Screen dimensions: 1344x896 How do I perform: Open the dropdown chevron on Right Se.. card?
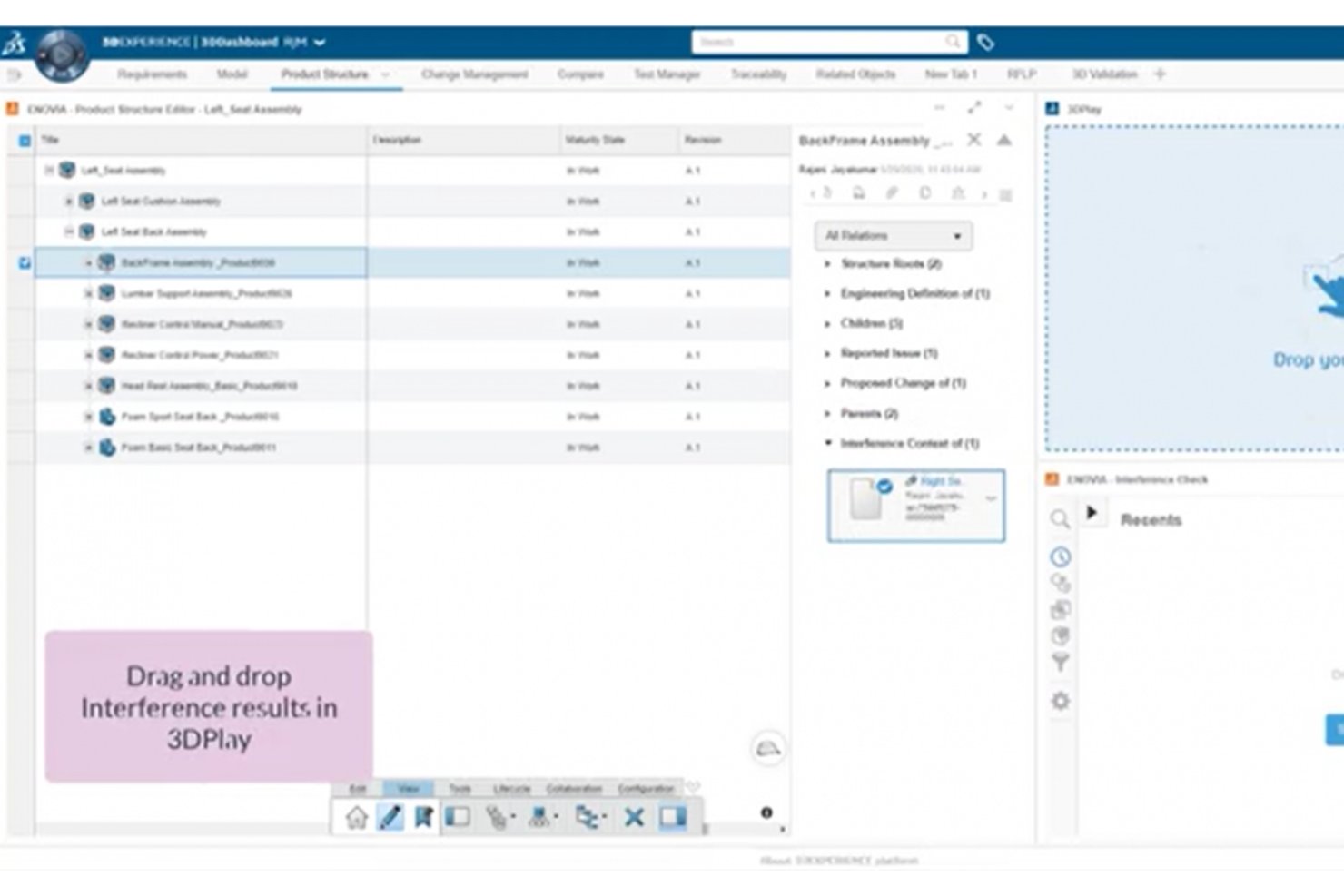tap(991, 498)
